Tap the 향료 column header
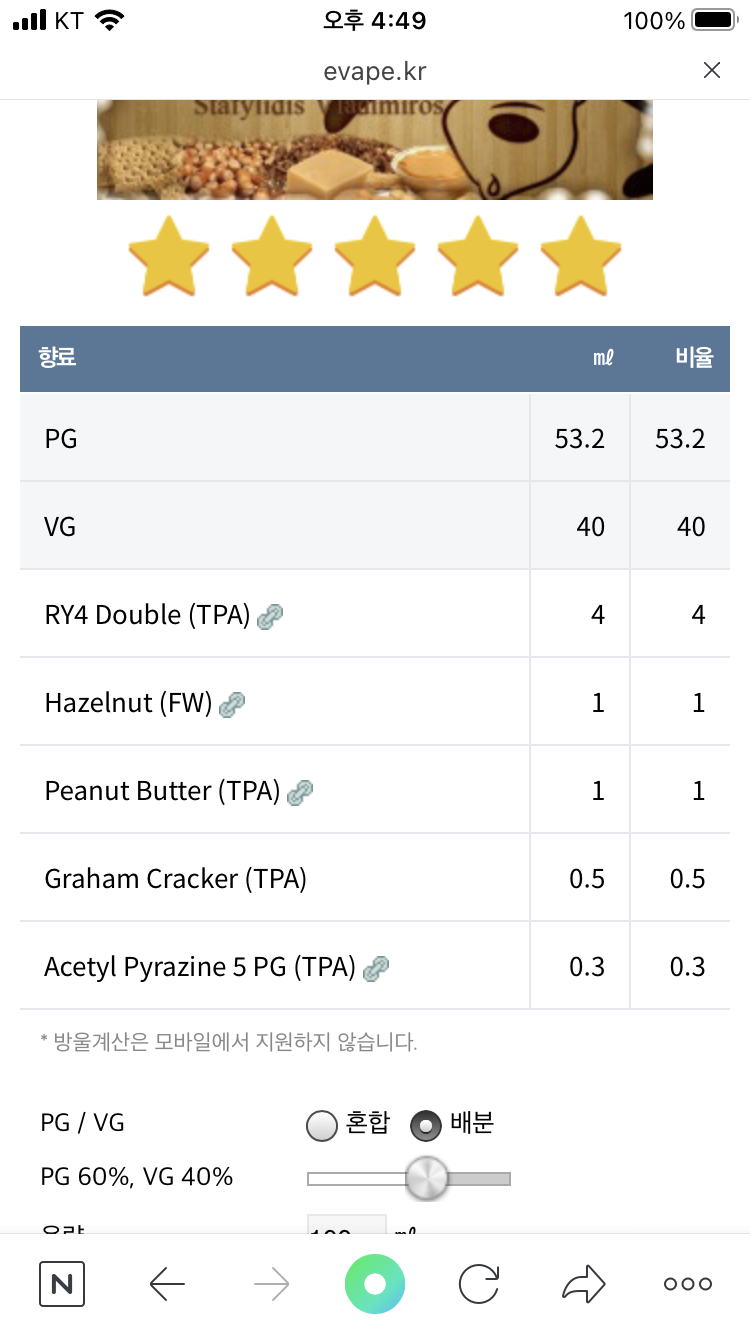 pos(58,358)
